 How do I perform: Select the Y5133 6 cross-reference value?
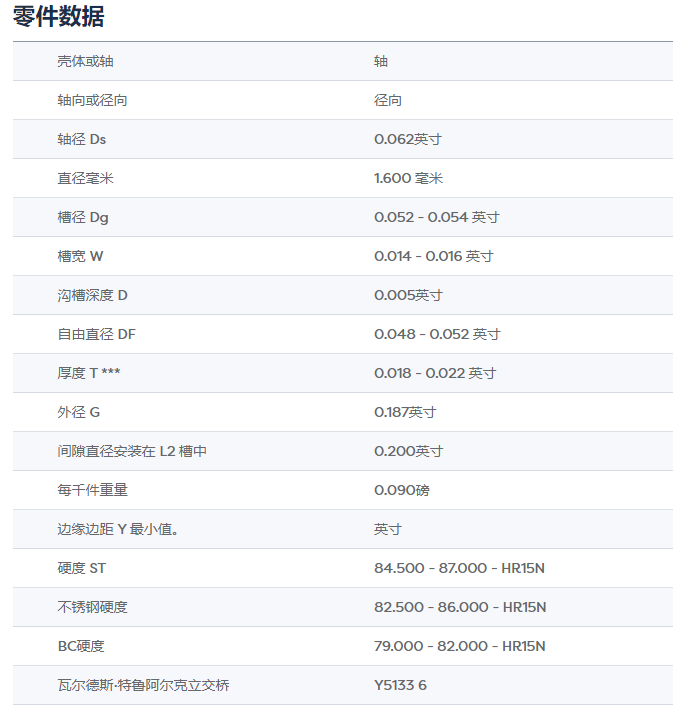coord(400,686)
